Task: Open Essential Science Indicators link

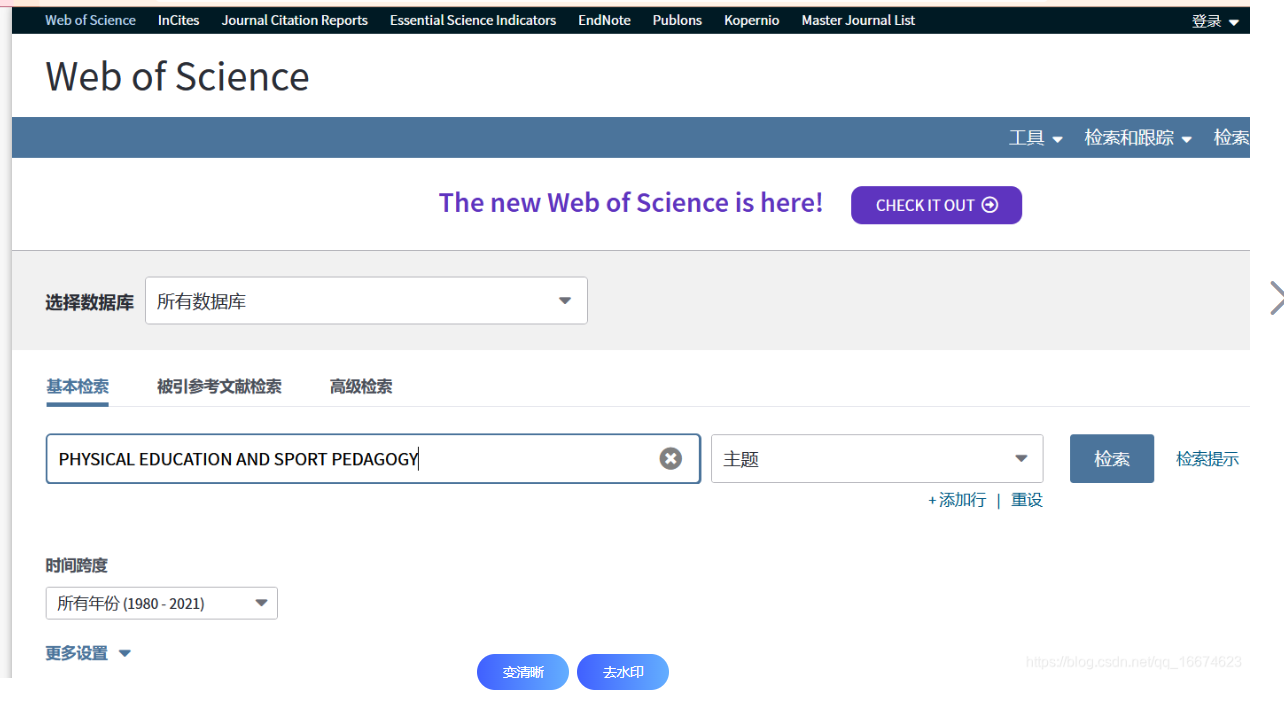Action: [473, 20]
